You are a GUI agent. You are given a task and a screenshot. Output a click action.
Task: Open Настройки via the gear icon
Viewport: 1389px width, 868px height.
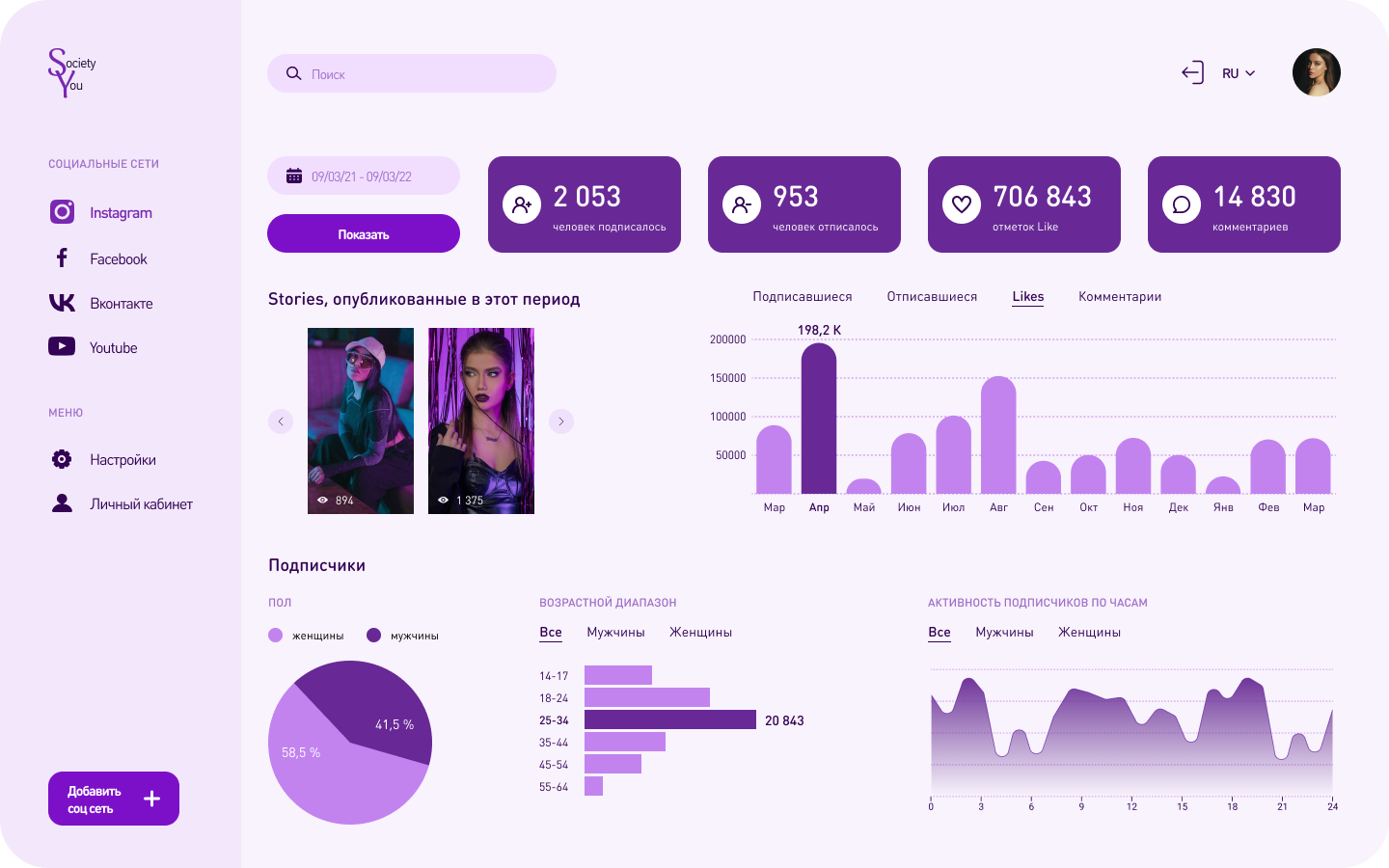point(62,459)
